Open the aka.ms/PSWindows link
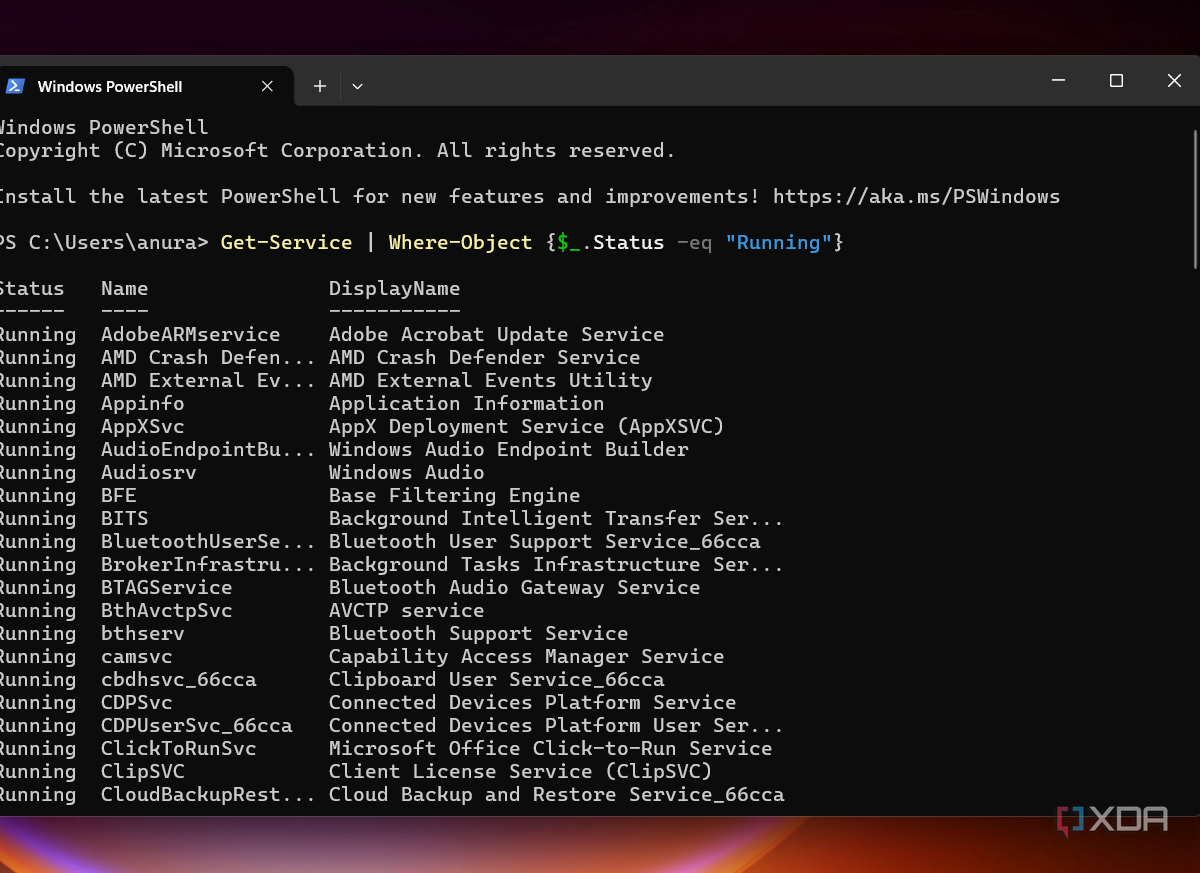This screenshot has height=873, width=1200. pyautogui.click(x=916, y=197)
